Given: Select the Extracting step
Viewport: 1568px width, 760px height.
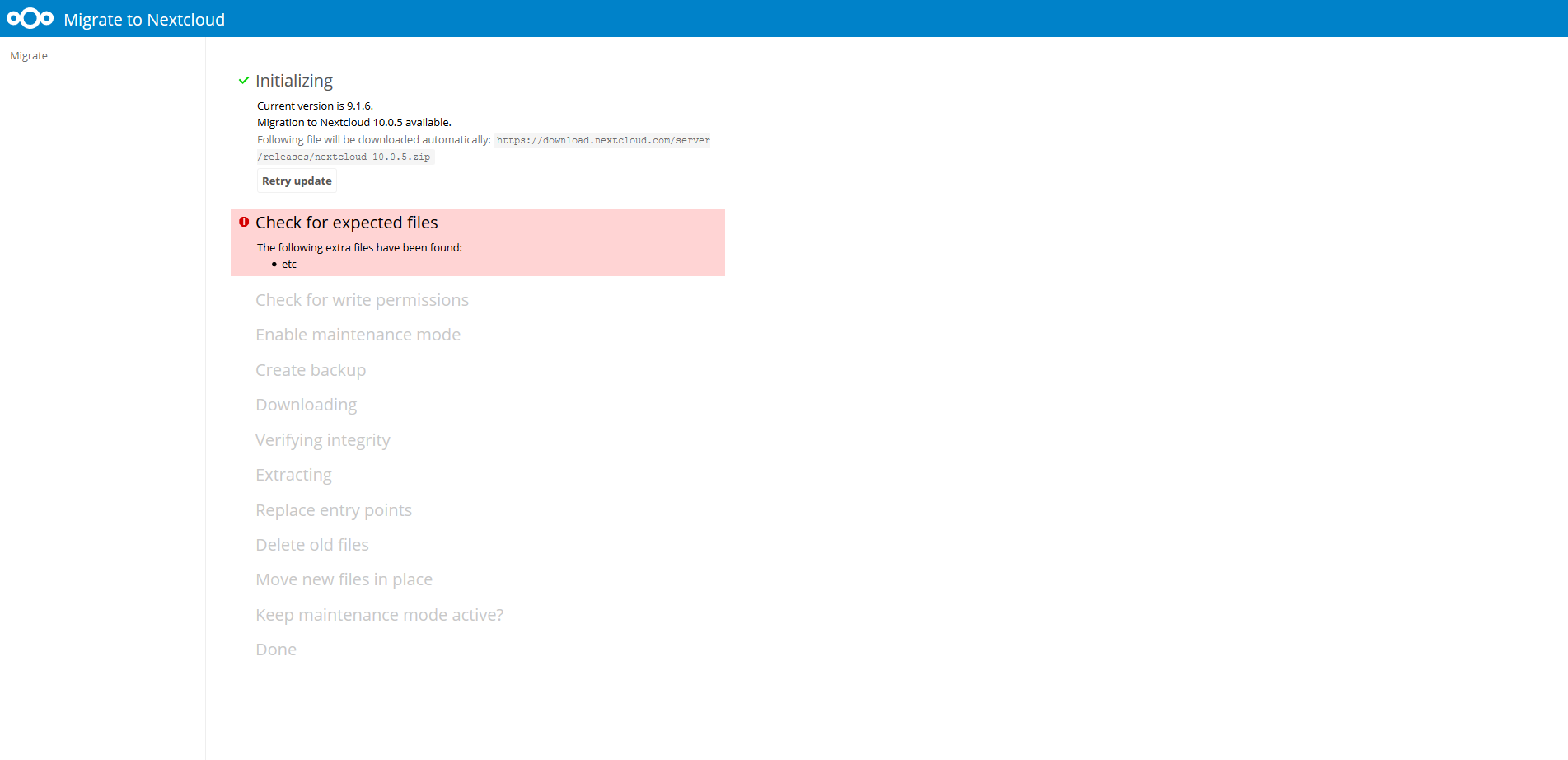Looking at the screenshot, I should pos(293,475).
